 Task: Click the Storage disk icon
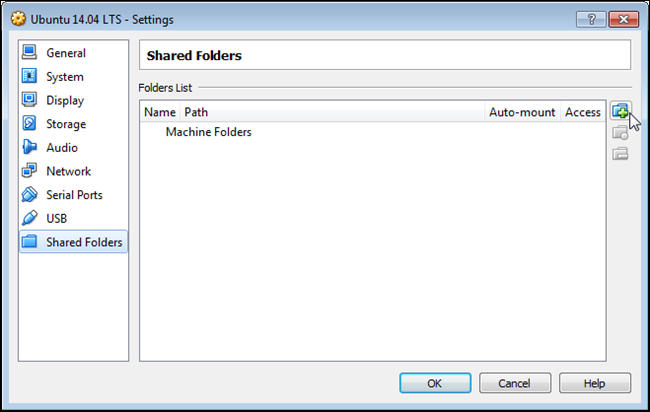coord(29,124)
